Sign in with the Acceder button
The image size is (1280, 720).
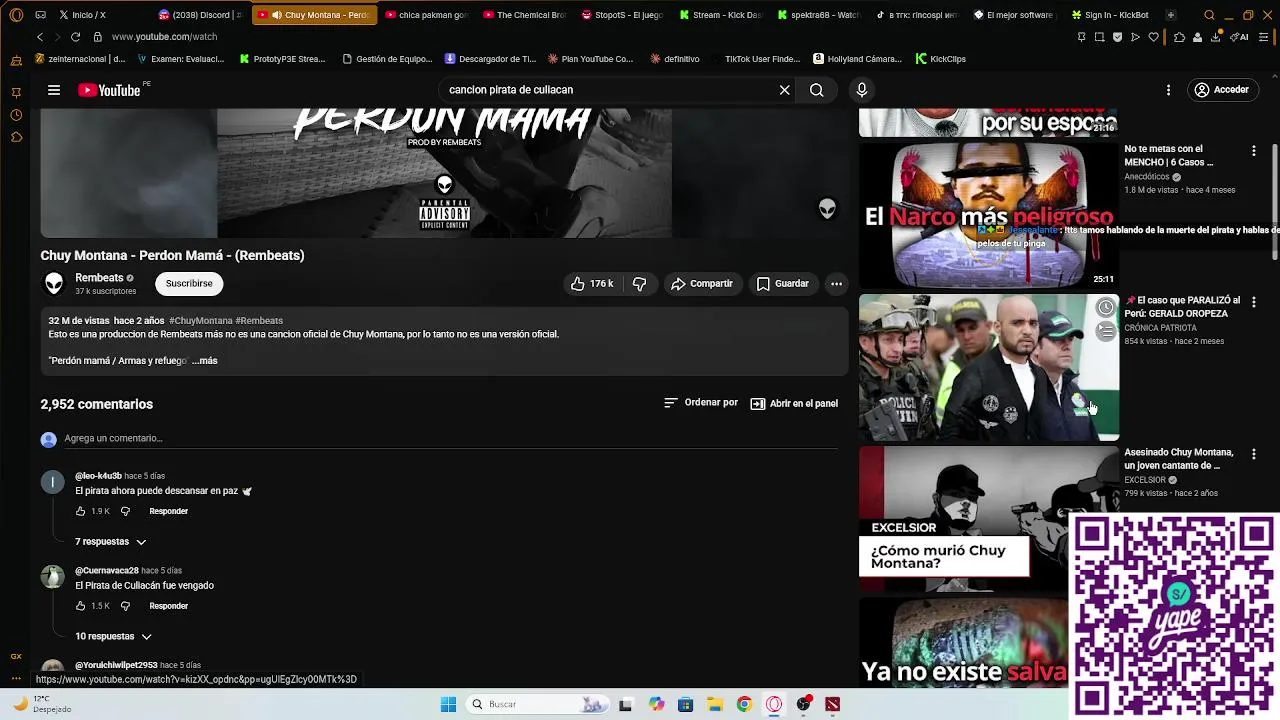click(1222, 90)
